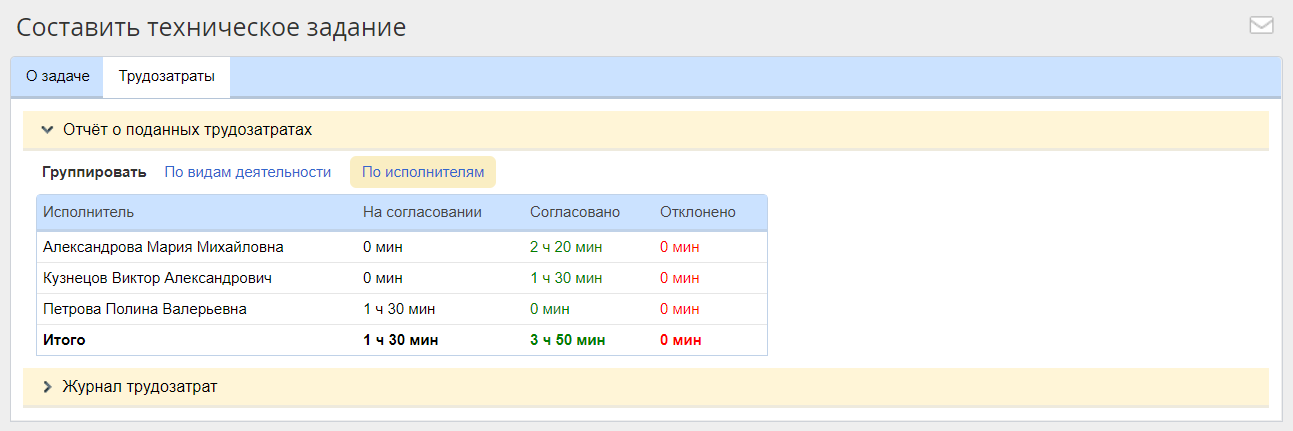The width and height of the screenshot is (1293, 431).
Task: Click the Согласовано column header
Action: (x=575, y=212)
